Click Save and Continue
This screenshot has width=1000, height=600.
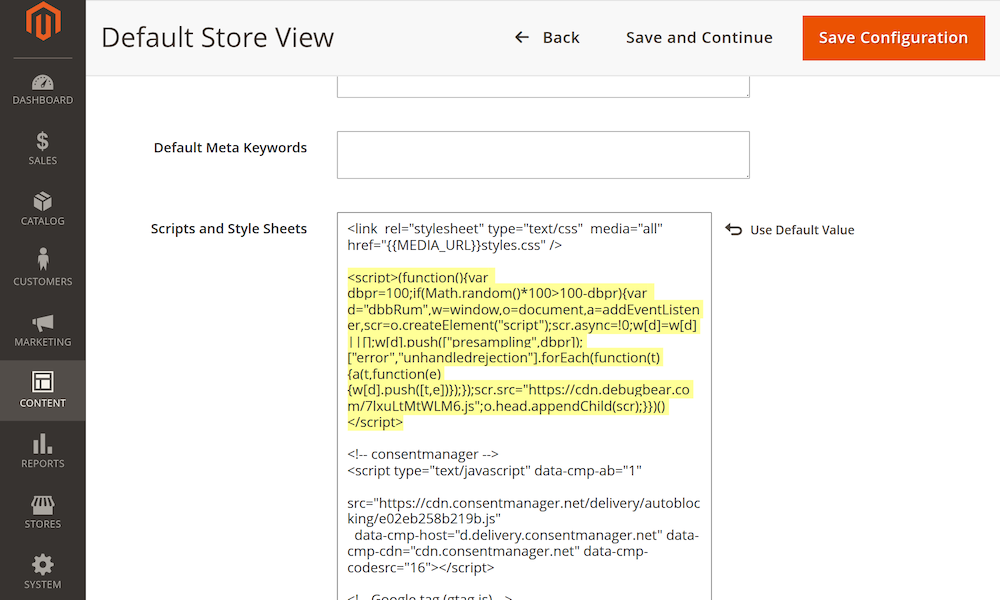point(699,38)
